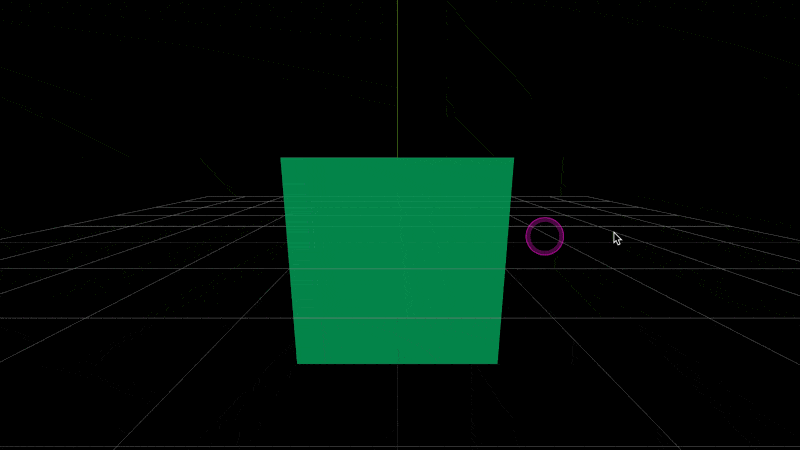Click the green cube's bottom-right corner
Image resolution: width=800 pixels, height=450 pixels.
click(496, 362)
